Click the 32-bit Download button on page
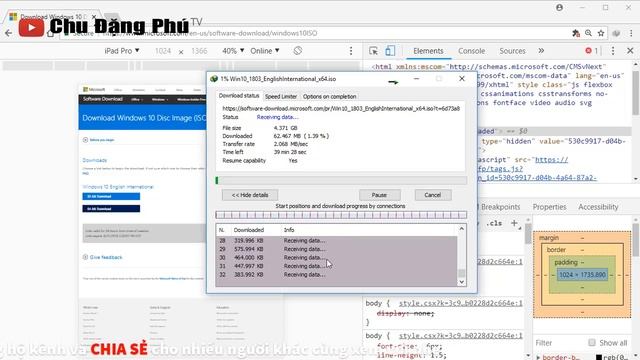 (111, 196)
